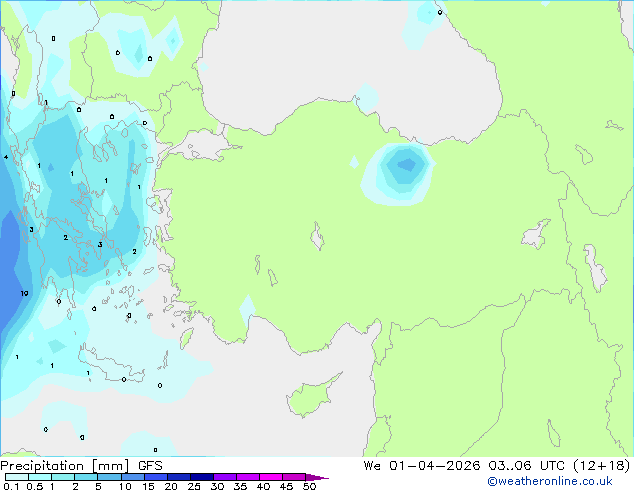Image resolution: width=634 pixels, height=490 pixels.
Task: Click the "We 01-04-2026" date text
Action: click(422, 466)
